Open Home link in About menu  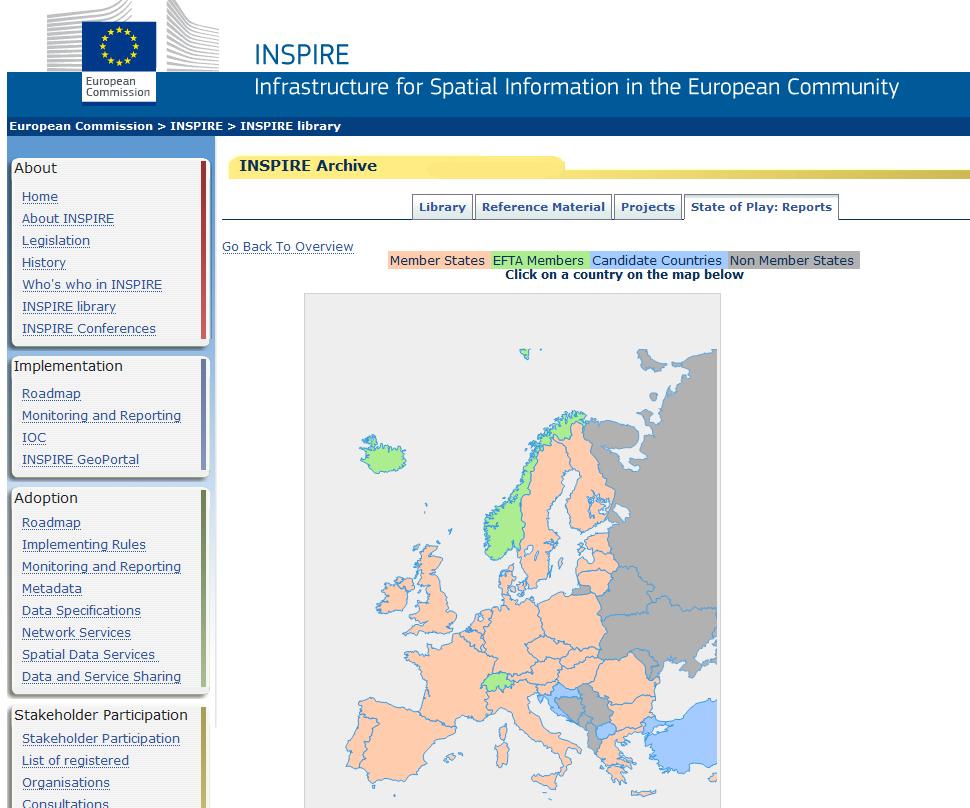(x=40, y=197)
